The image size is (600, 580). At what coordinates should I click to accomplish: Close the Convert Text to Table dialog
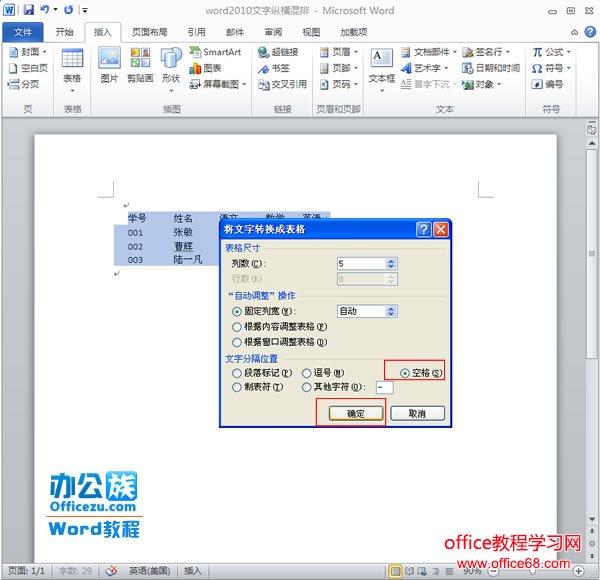click(440, 229)
